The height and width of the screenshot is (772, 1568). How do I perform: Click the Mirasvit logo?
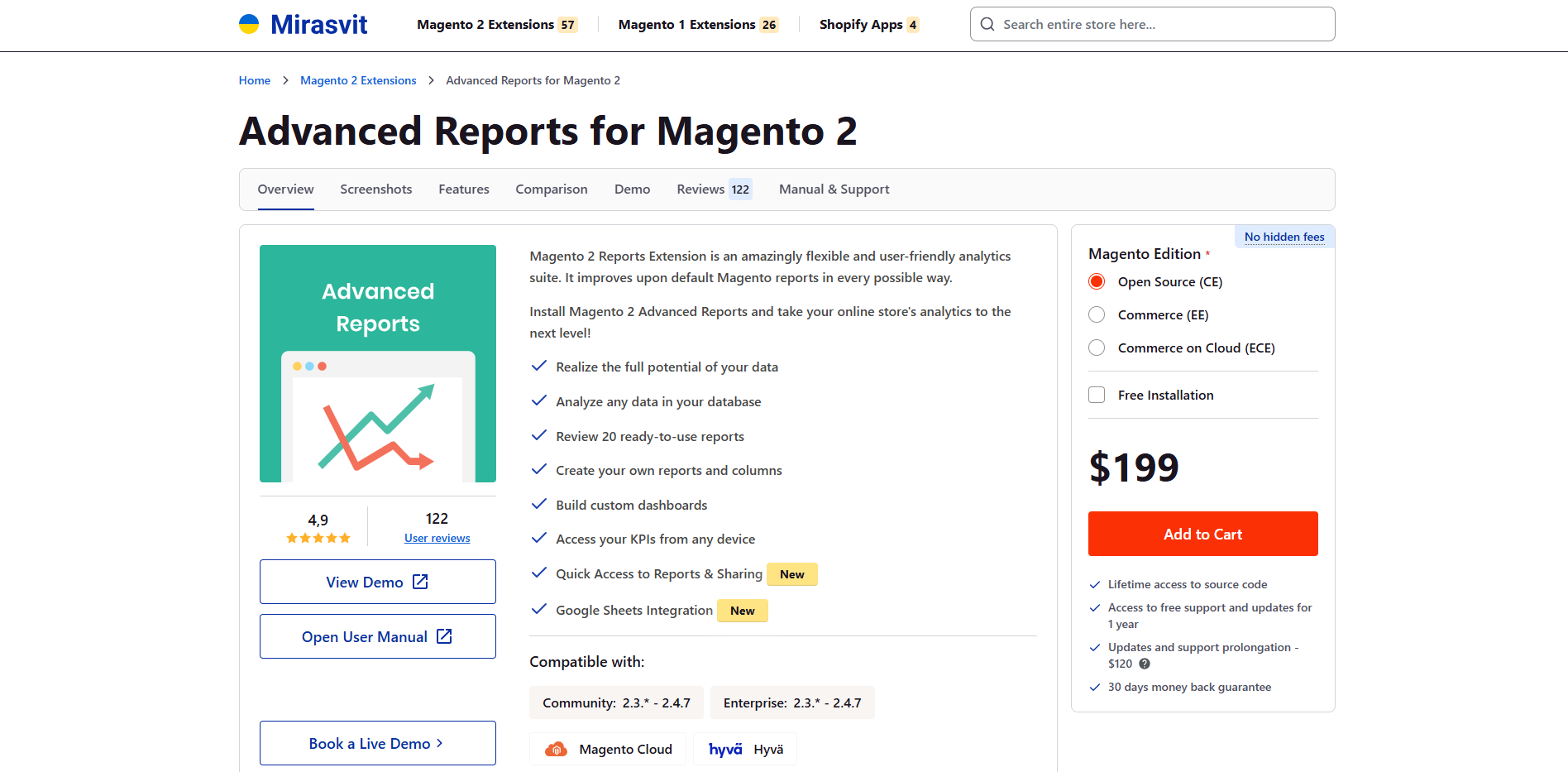tap(304, 25)
